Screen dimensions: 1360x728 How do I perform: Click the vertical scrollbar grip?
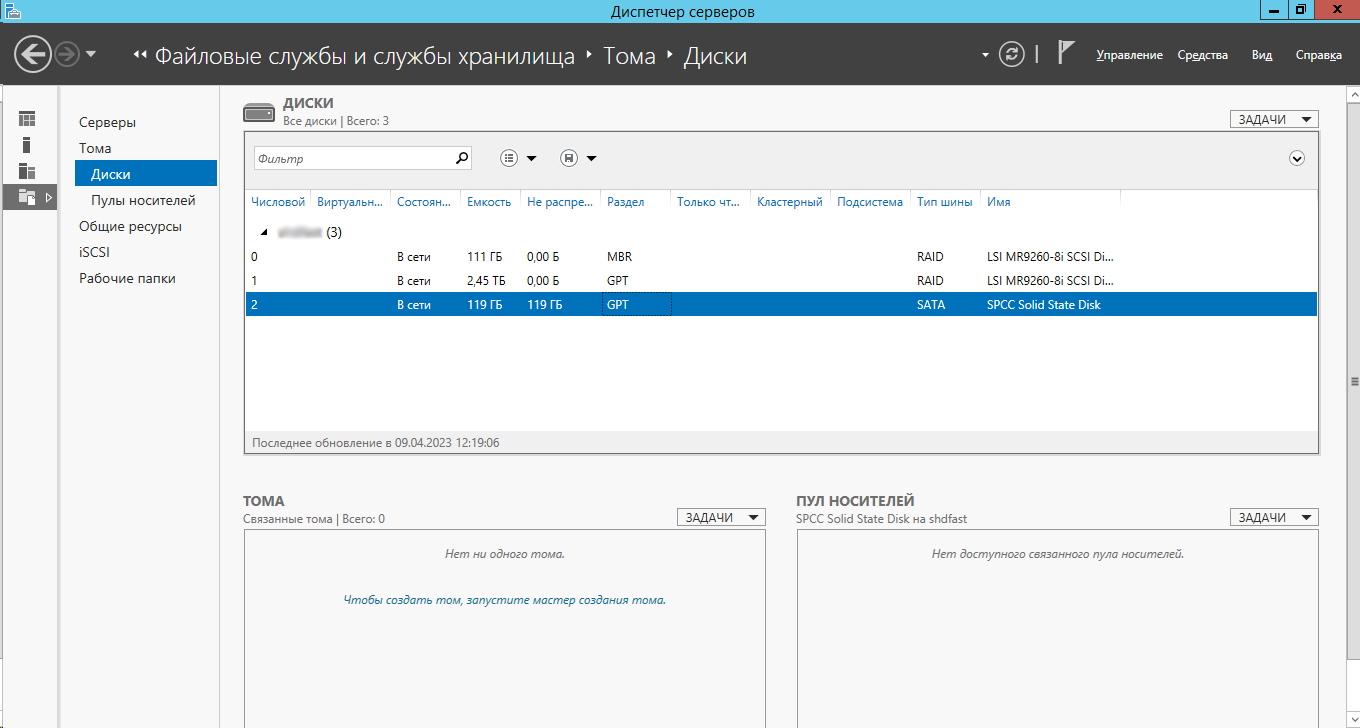coord(1354,381)
